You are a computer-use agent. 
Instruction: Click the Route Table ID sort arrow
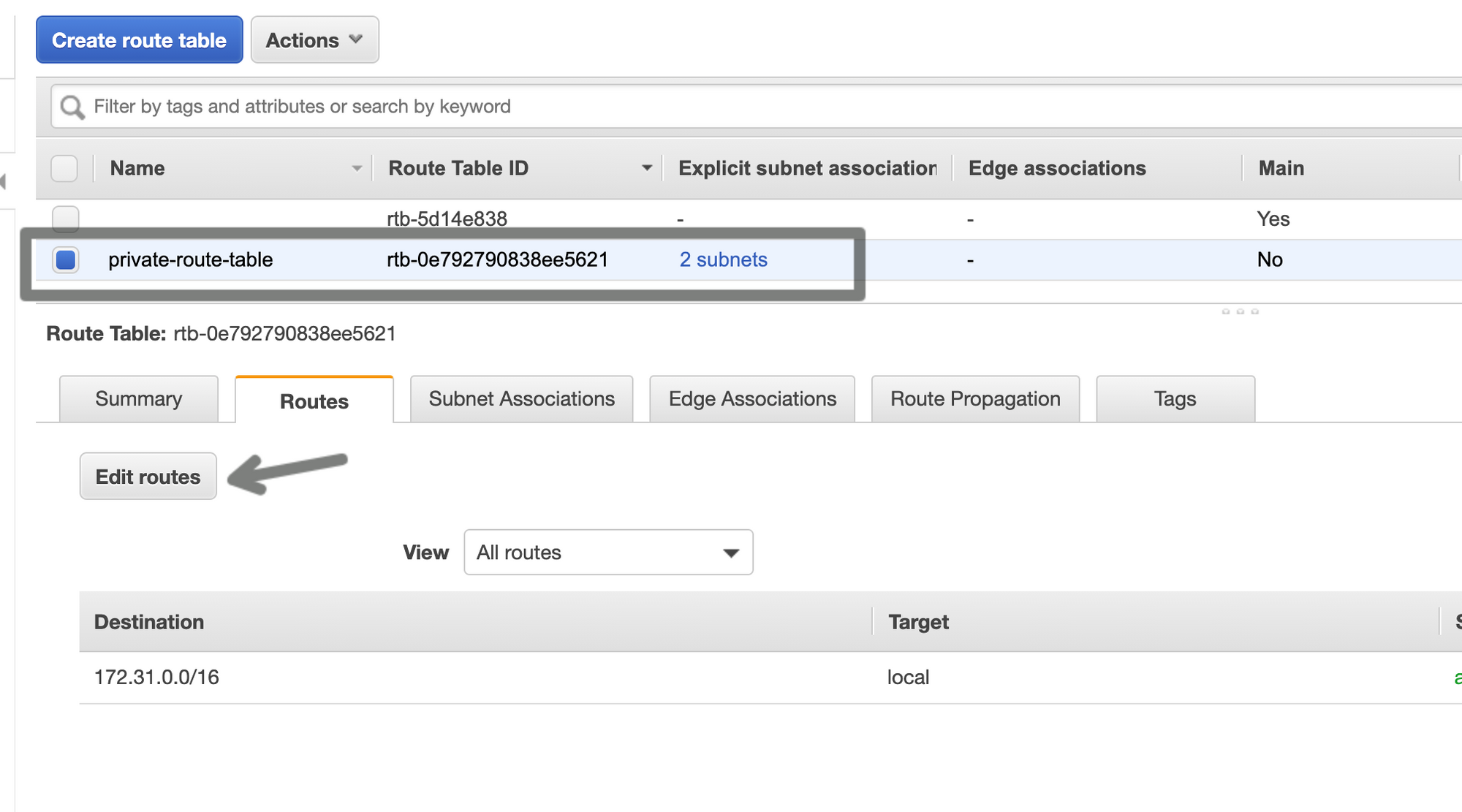tap(646, 169)
